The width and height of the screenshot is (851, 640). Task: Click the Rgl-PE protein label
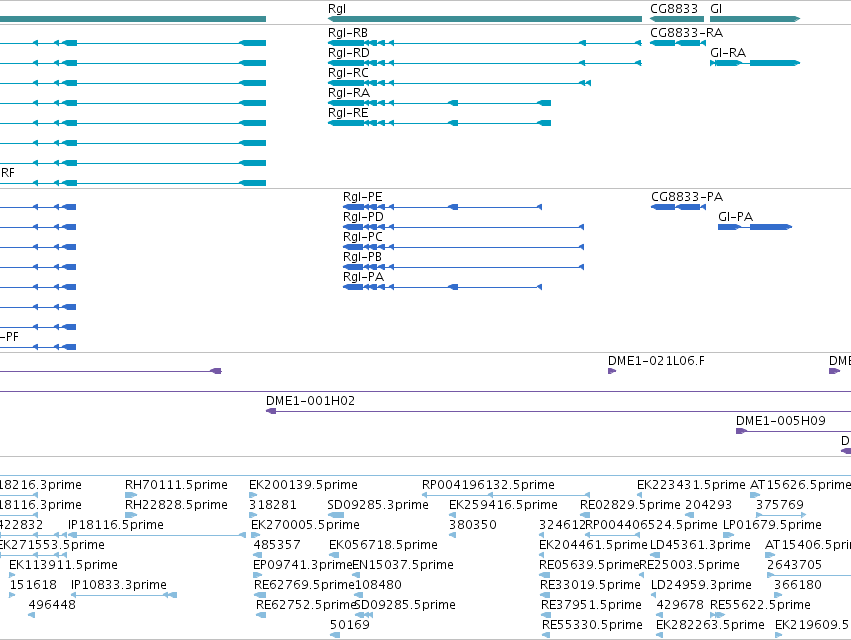pyautogui.click(x=363, y=197)
